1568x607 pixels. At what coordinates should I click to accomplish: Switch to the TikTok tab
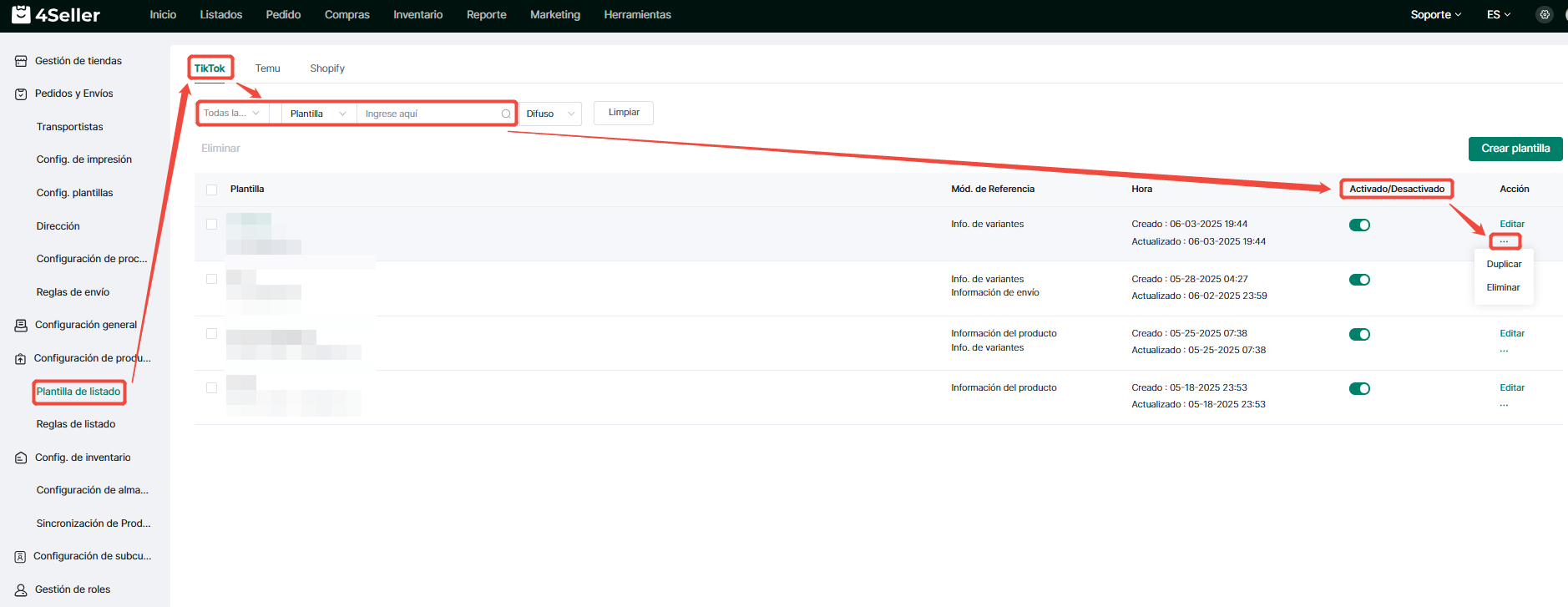click(x=210, y=68)
